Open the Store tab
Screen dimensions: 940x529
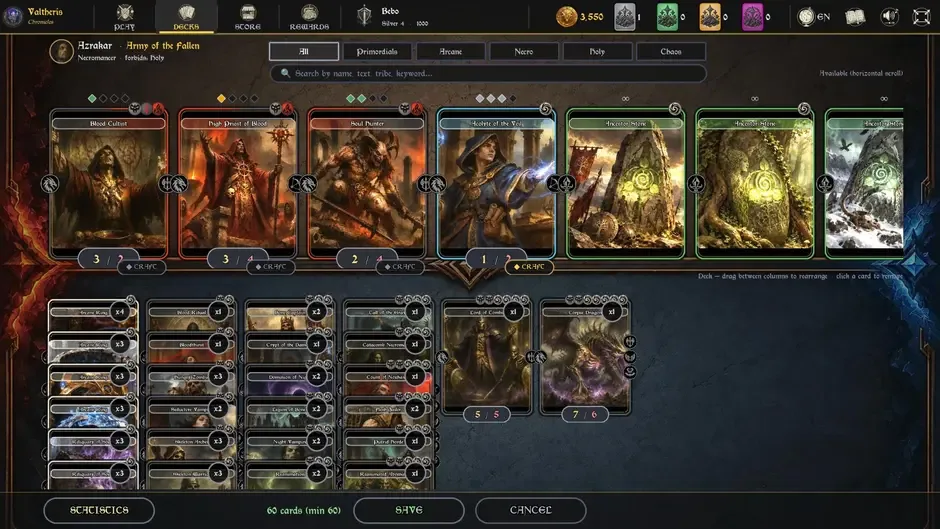coord(248,17)
